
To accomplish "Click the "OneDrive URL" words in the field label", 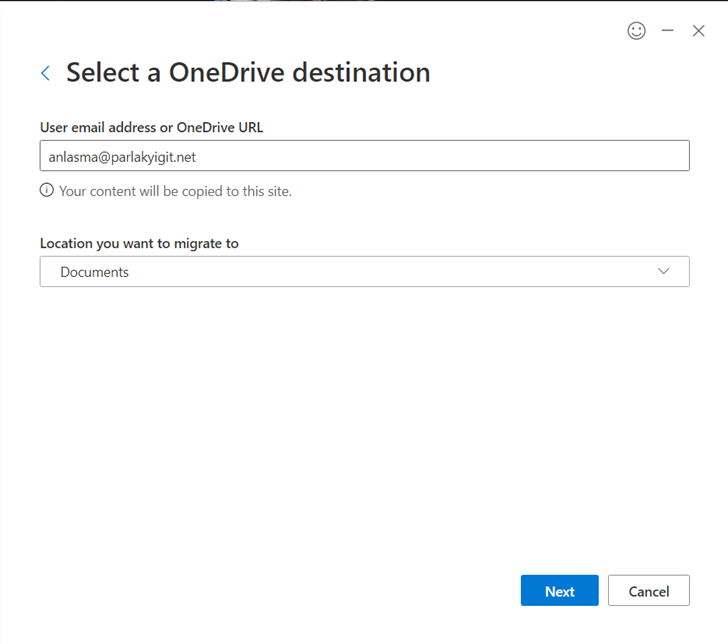I will (x=220, y=128).
